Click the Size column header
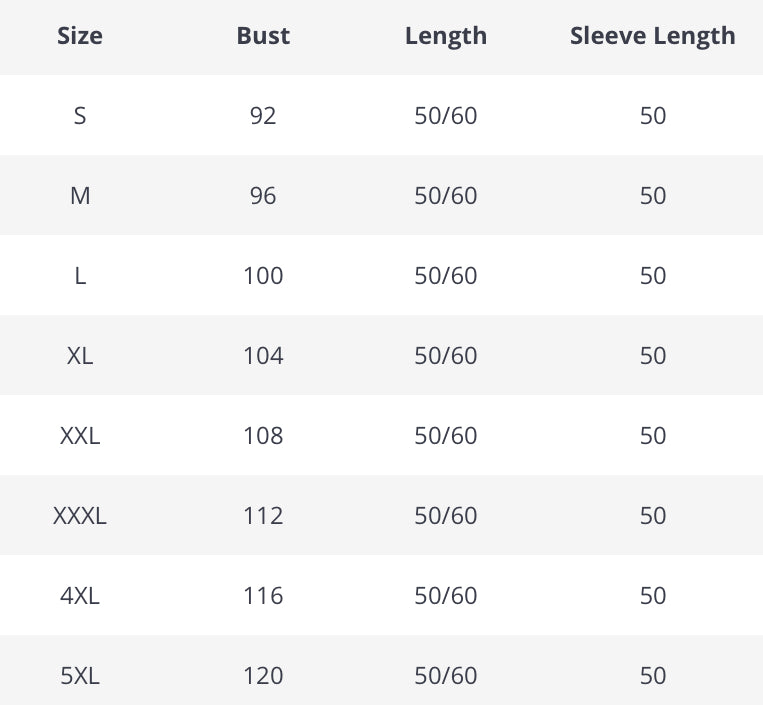 pyautogui.click(x=80, y=36)
